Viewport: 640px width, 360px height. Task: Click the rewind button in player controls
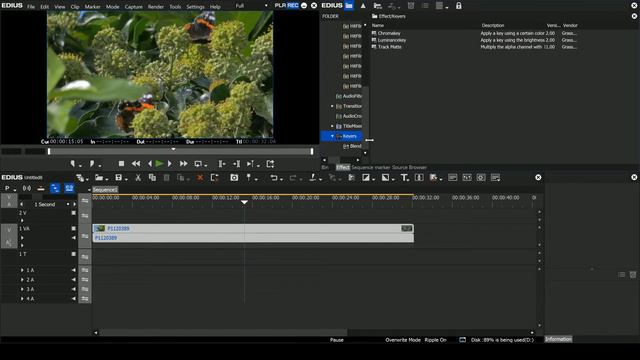(x=136, y=164)
